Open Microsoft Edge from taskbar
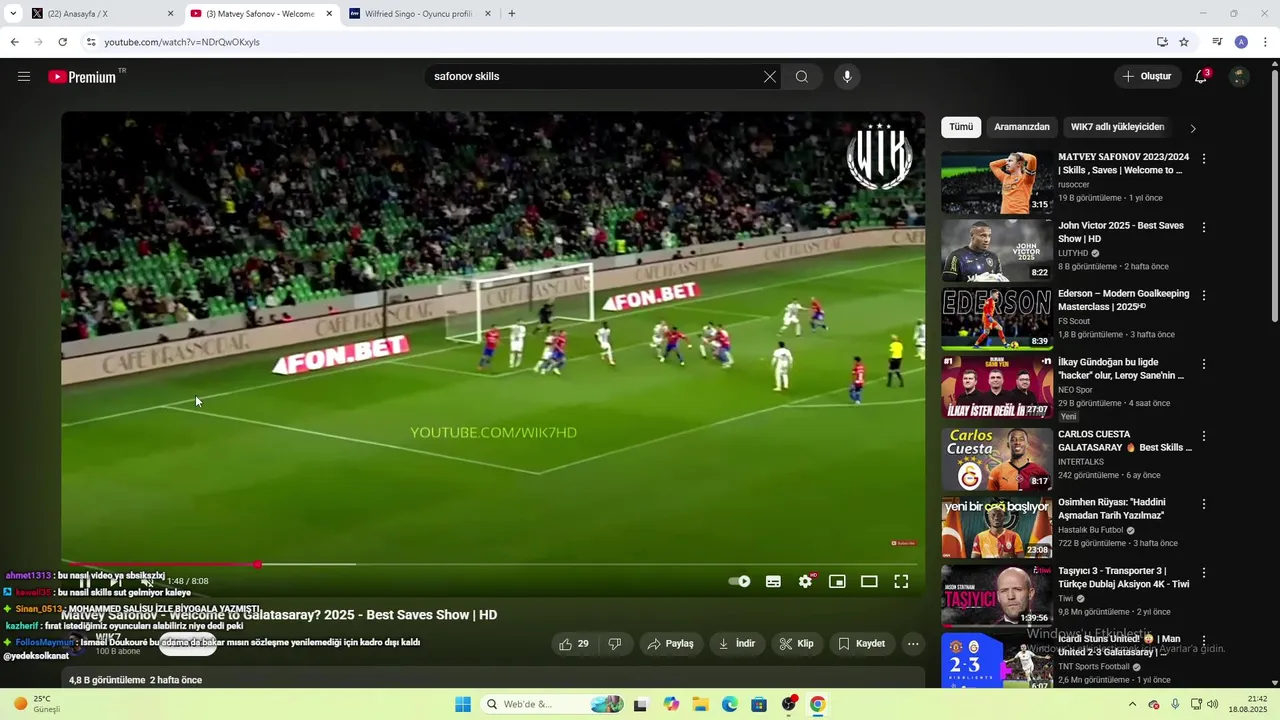This screenshot has width=1280, height=720. 730,704
